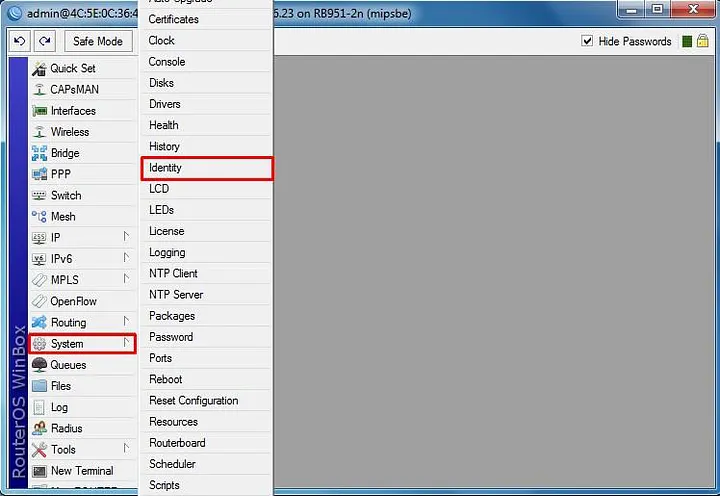The width and height of the screenshot is (720, 496).
Task: Click the Log page icon
Action: pos(39,407)
